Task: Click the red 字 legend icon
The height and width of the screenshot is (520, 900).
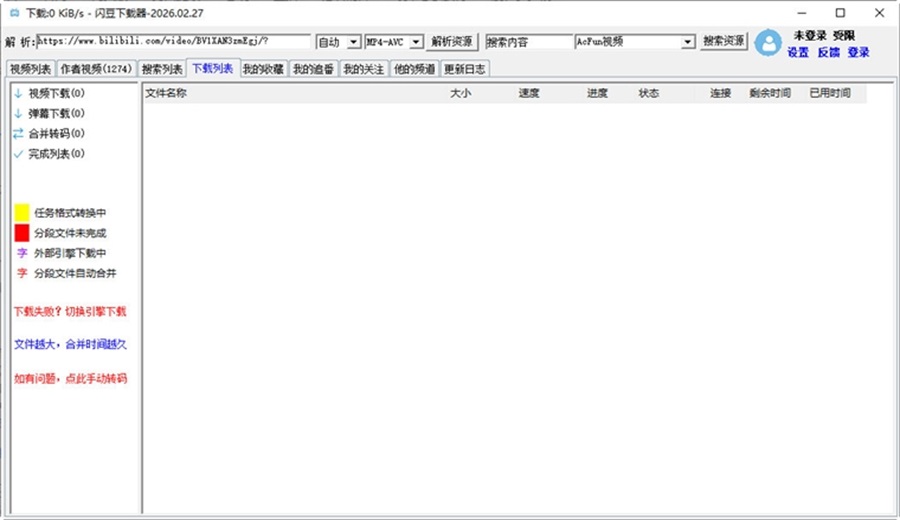Action: click(22, 273)
